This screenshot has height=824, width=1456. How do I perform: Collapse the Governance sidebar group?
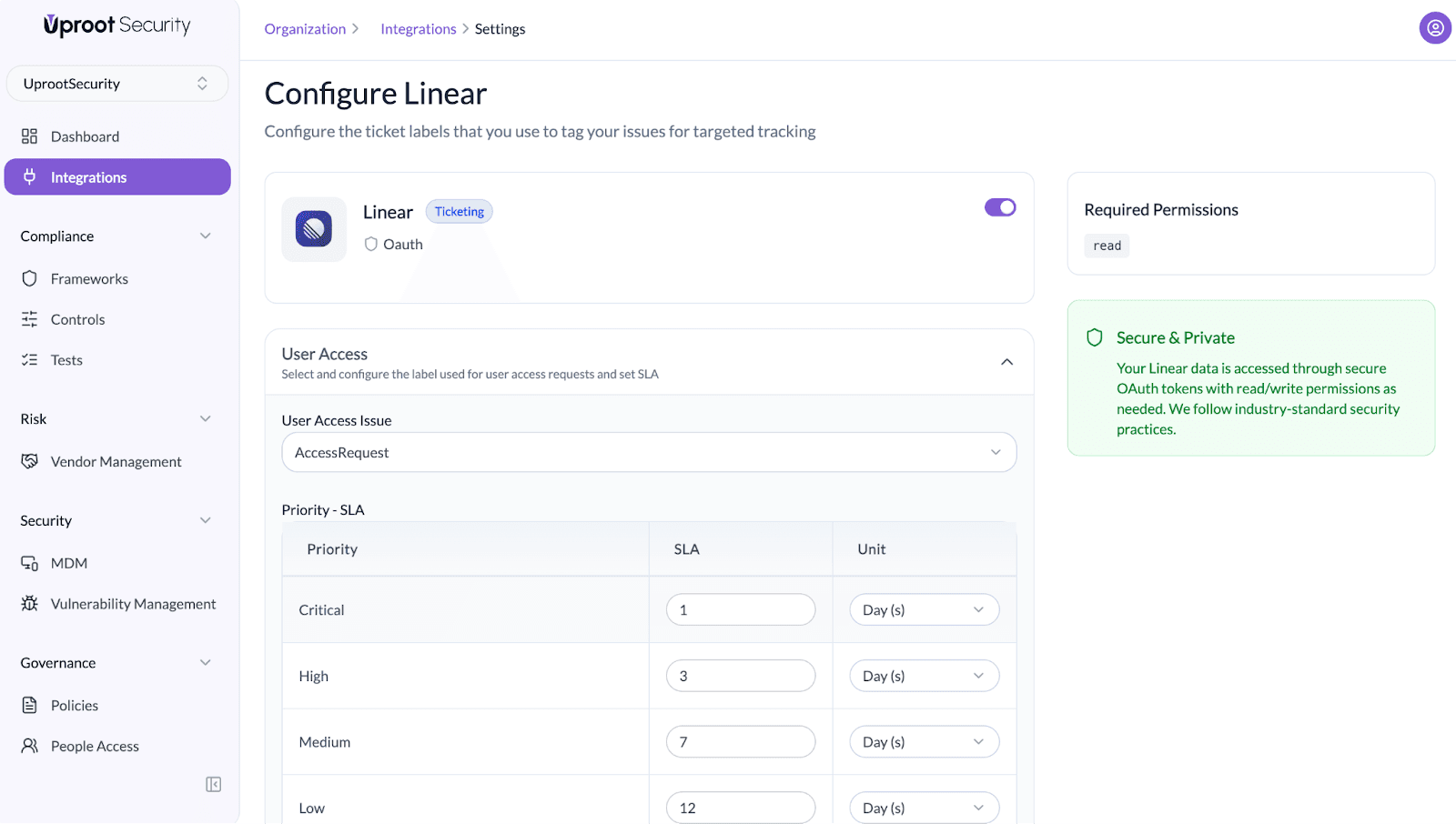pos(205,663)
